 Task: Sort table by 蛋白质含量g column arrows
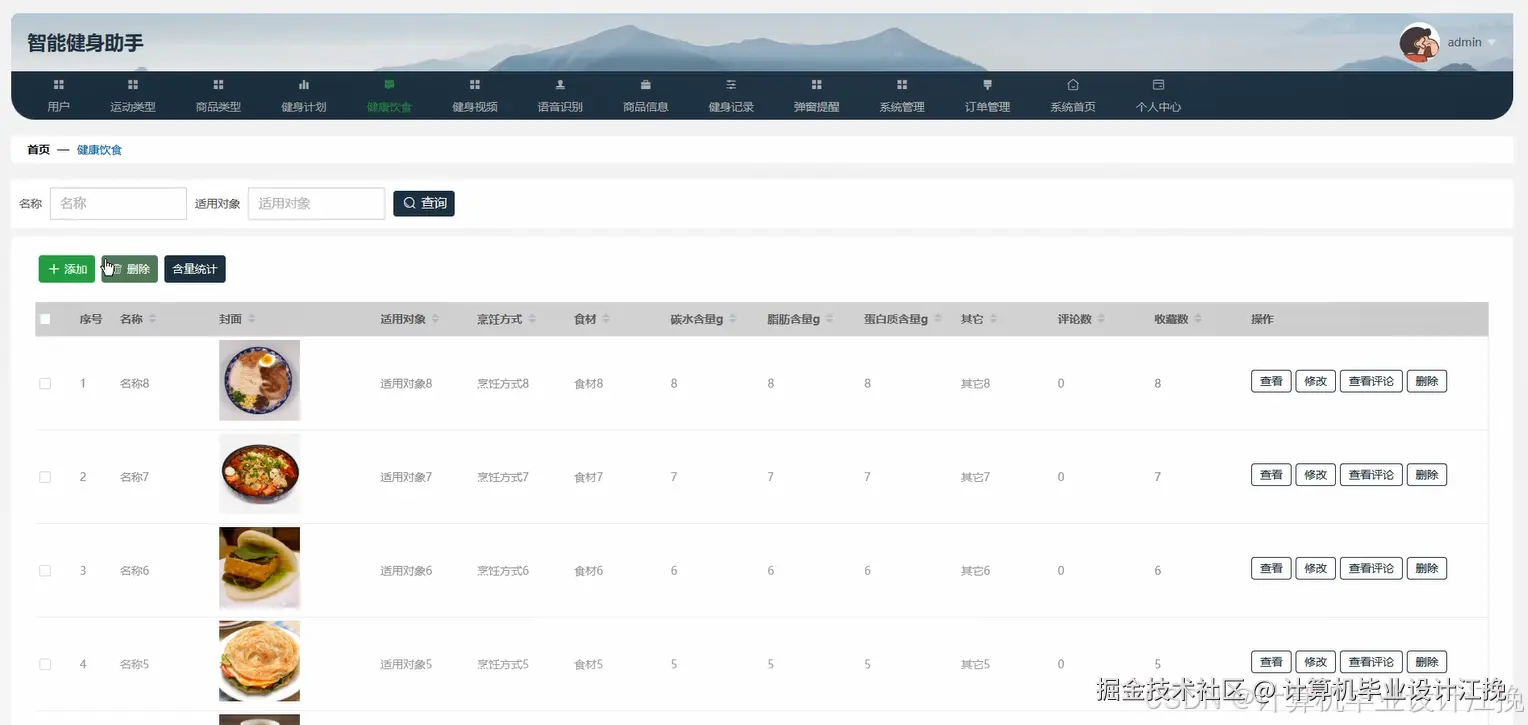point(938,319)
